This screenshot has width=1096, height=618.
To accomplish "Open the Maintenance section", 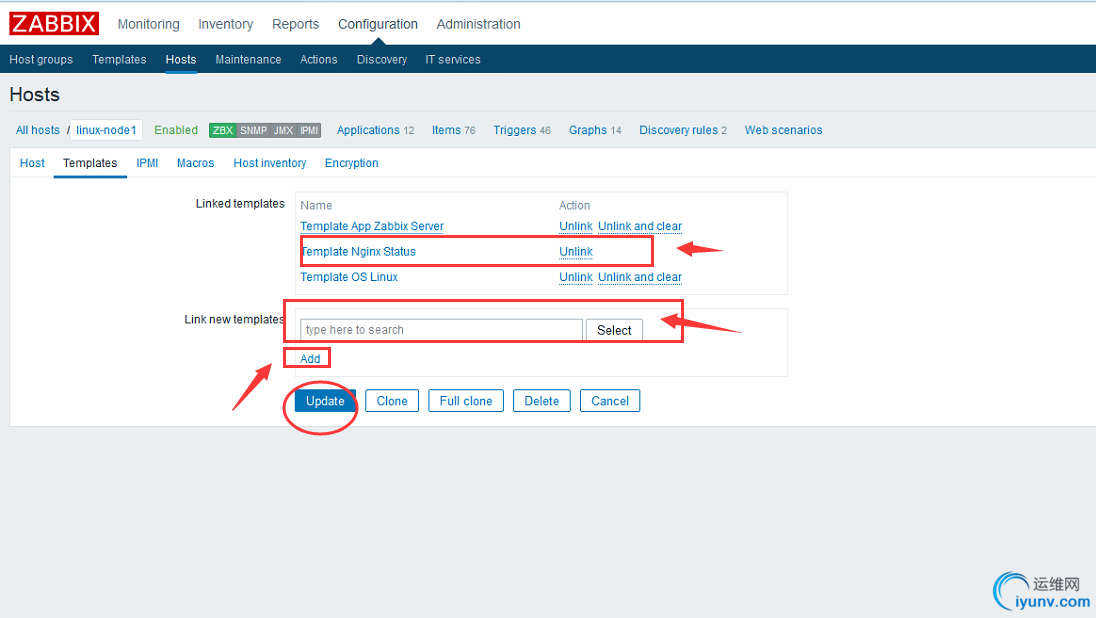I will point(248,59).
